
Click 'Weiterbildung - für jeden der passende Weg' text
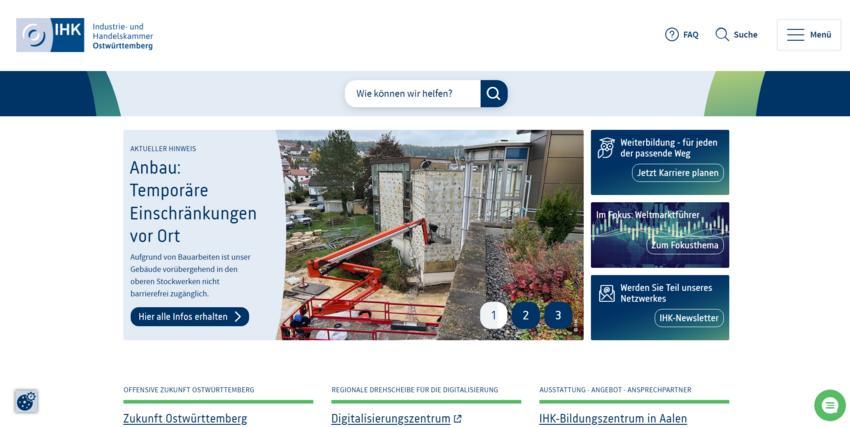click(x=668, y=148)
